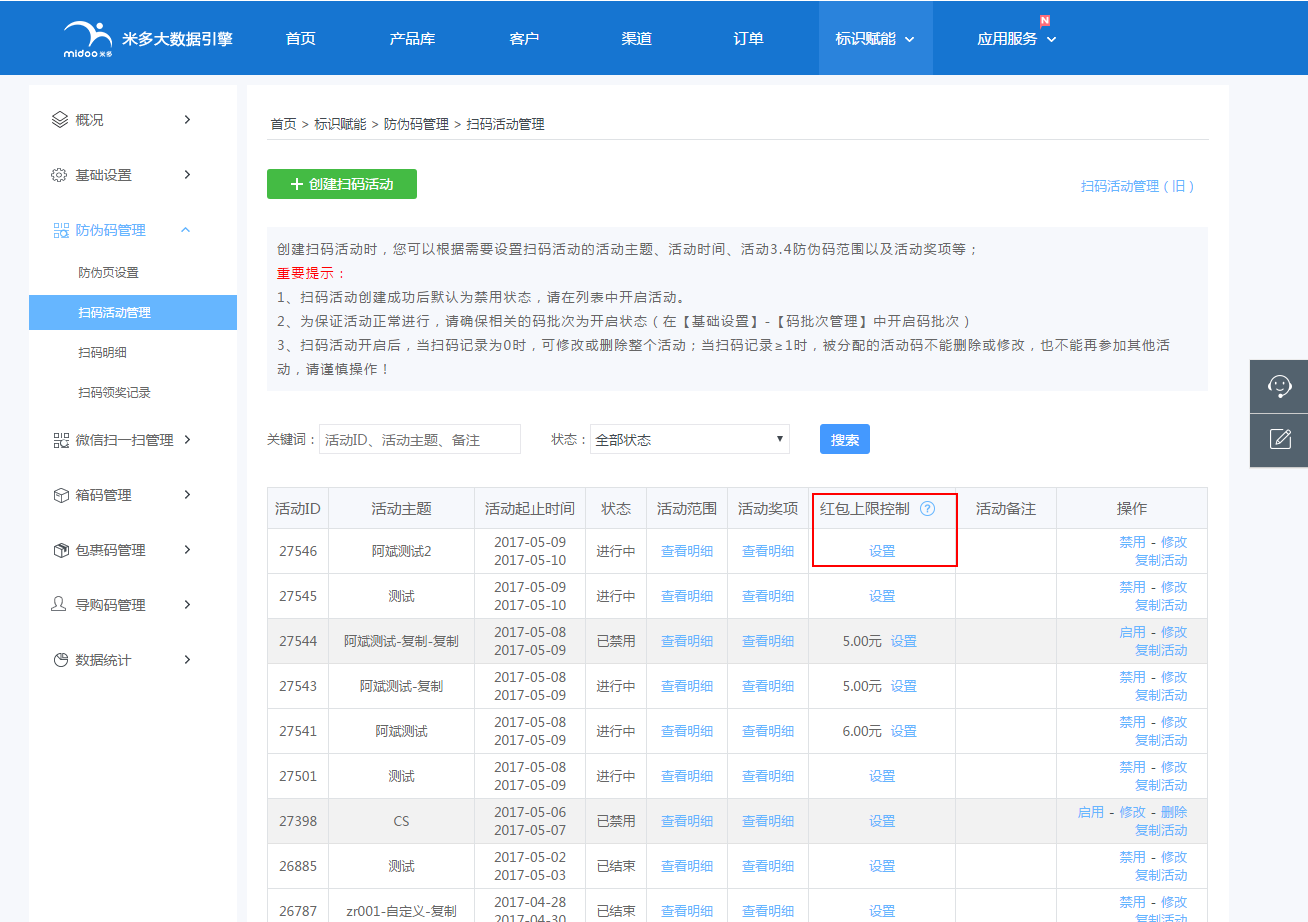Open the feedback edit note icon
This screenshot has height=922, width=1308.
pyautogui.click(x=1279, y=439)
